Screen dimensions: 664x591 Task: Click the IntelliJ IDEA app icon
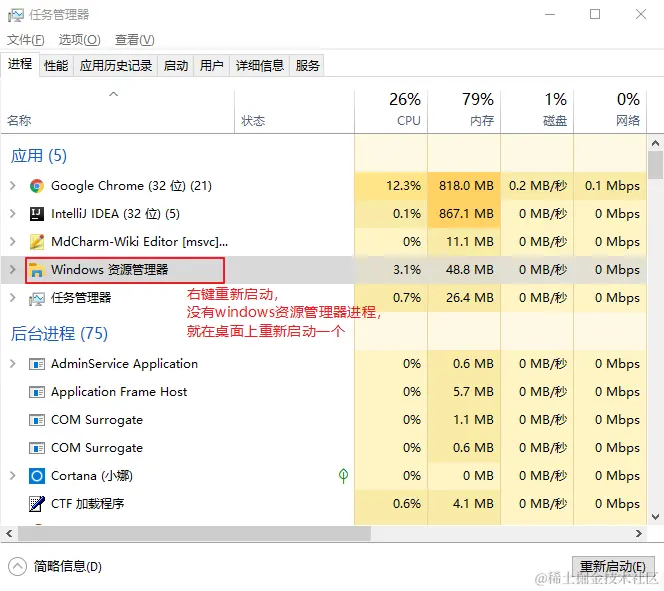[x=37, y=214]
